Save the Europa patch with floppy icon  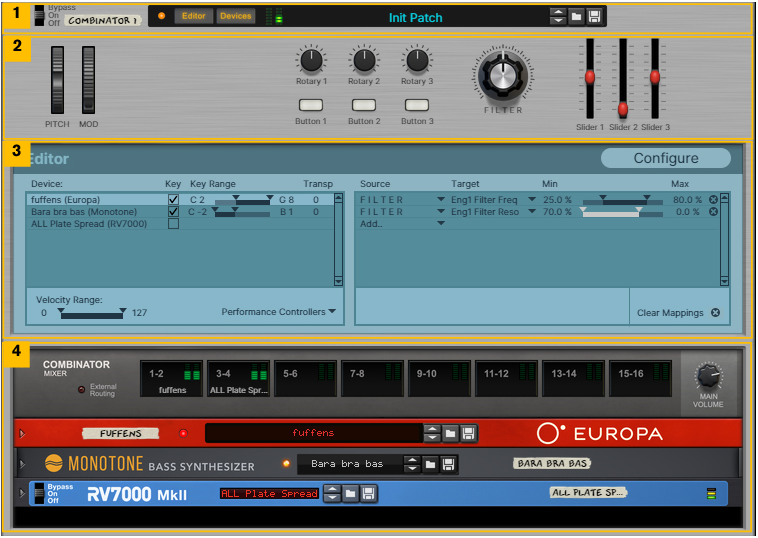pos(469,433)
